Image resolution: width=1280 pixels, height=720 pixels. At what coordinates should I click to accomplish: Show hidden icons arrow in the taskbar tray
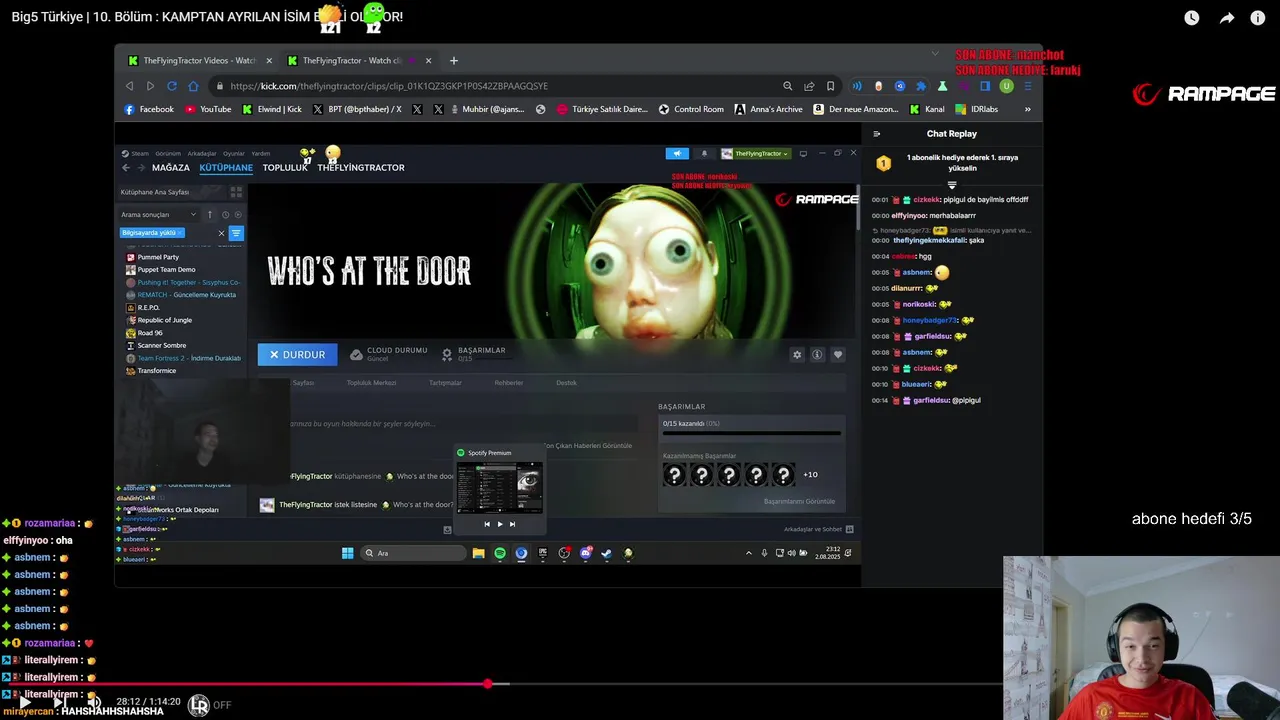[749, 553]
